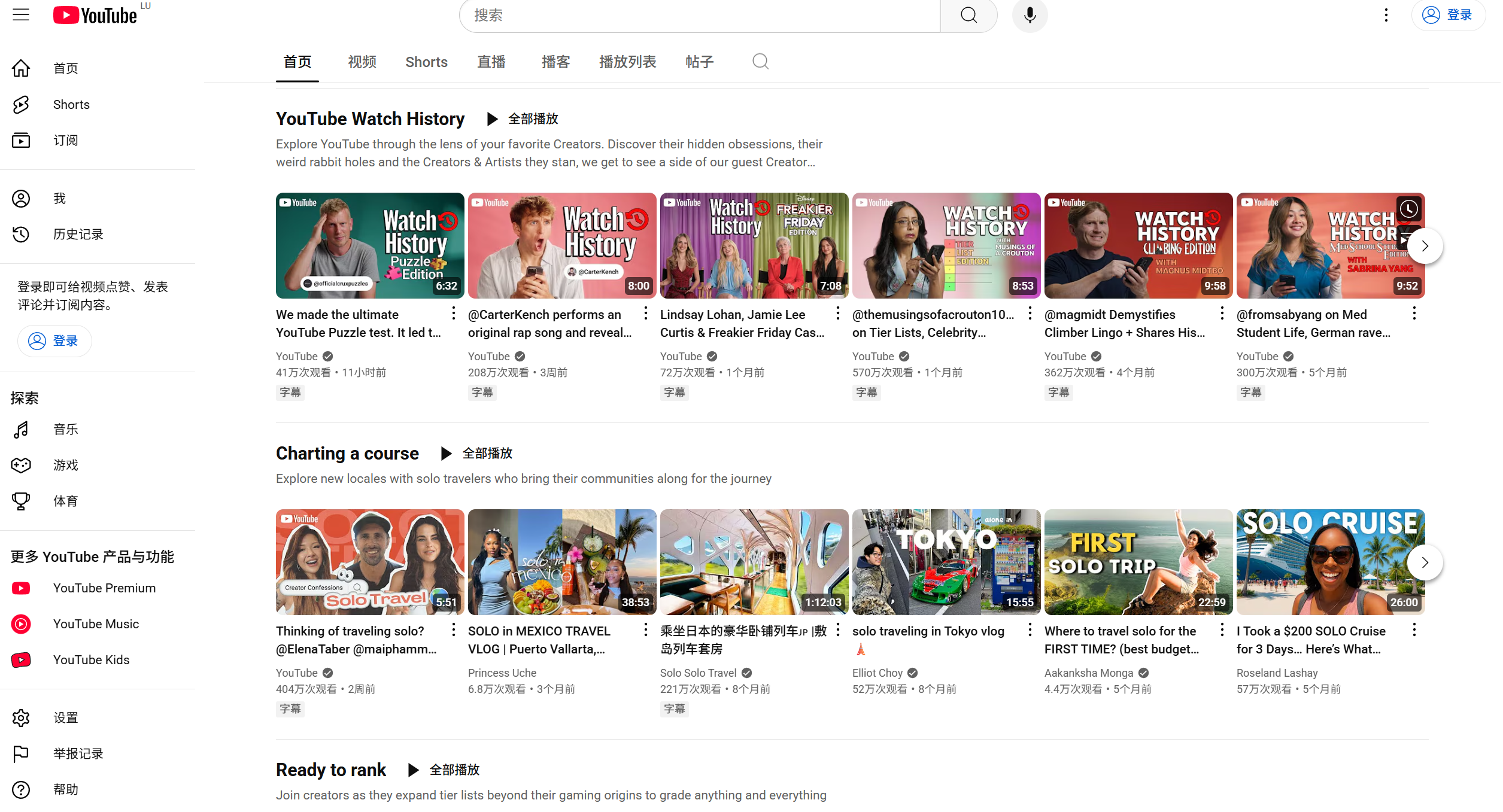Image resolution: width=1503 pixels, height=812 pixels.
Task: Play all in YouTube Watch History
Action: click(x=523, y=119)
